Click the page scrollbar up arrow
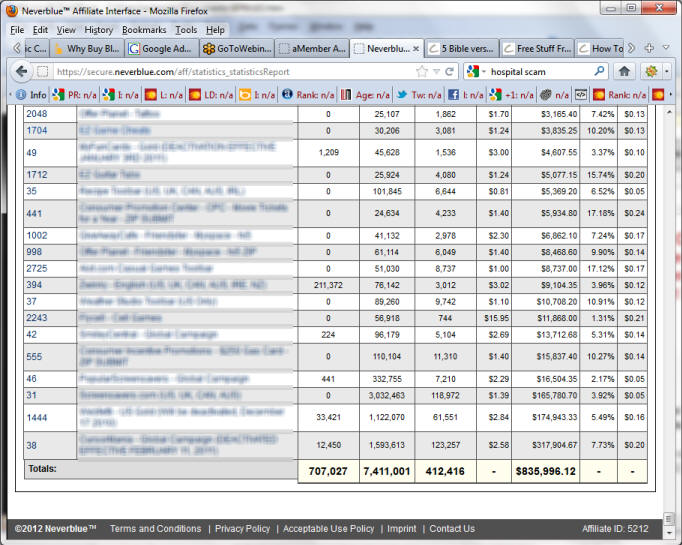This screenshot has width=682, height=545. [669, 112]
